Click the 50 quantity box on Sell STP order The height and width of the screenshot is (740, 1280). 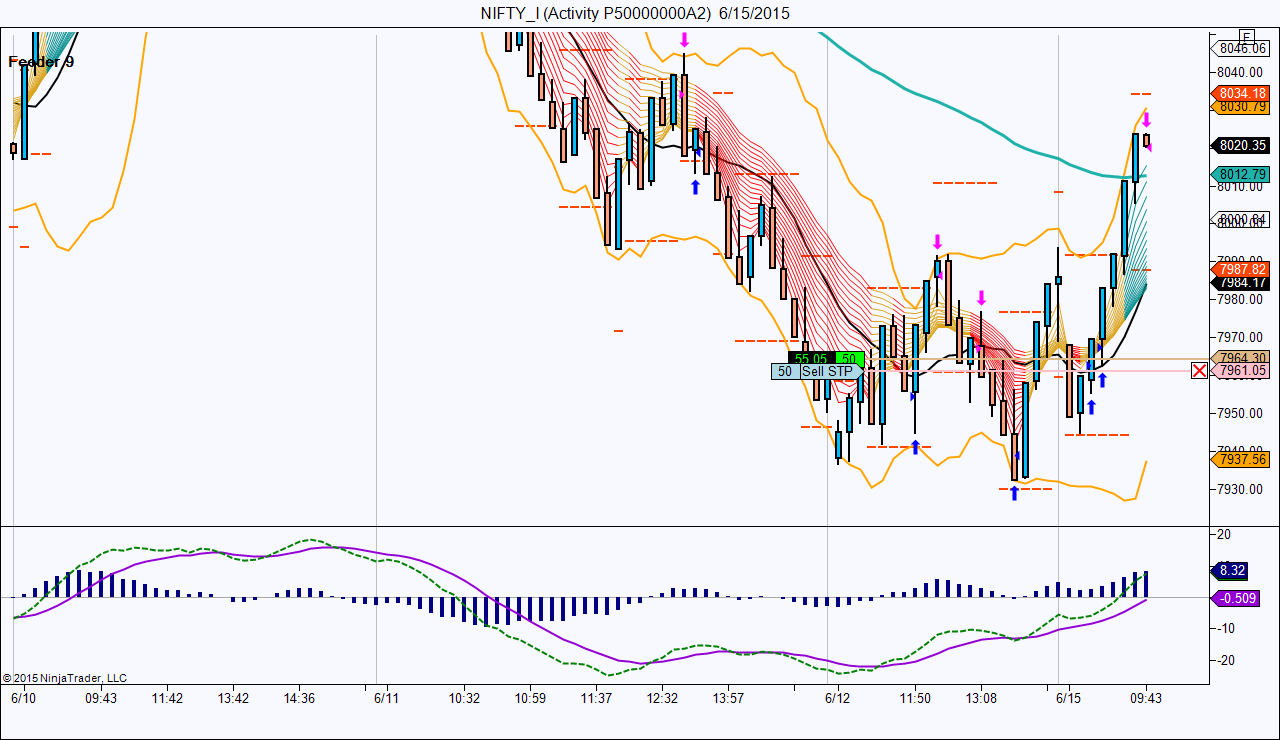coord(785,371)
